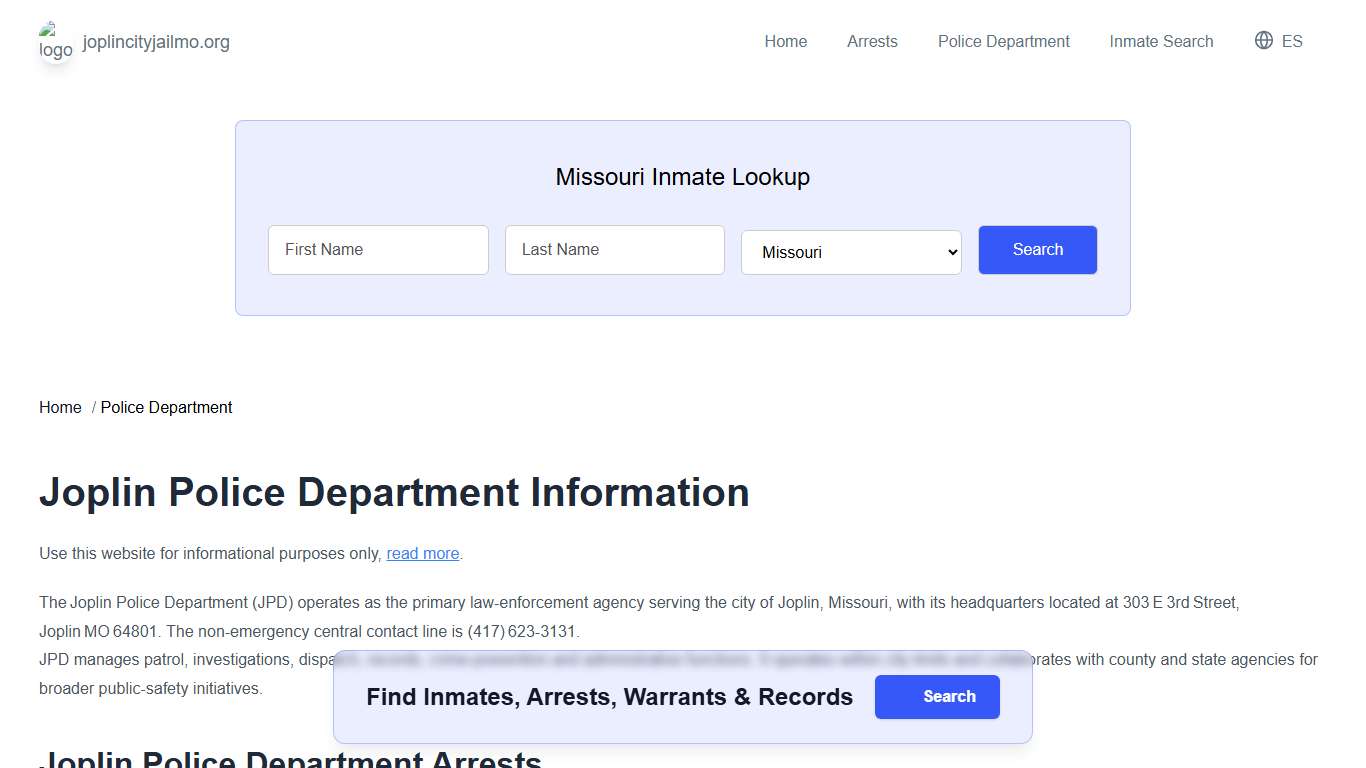This screenshot has width=1366, height=768.
Task: Click the Home breadcrumb link
Action: [x=60, y=407]
